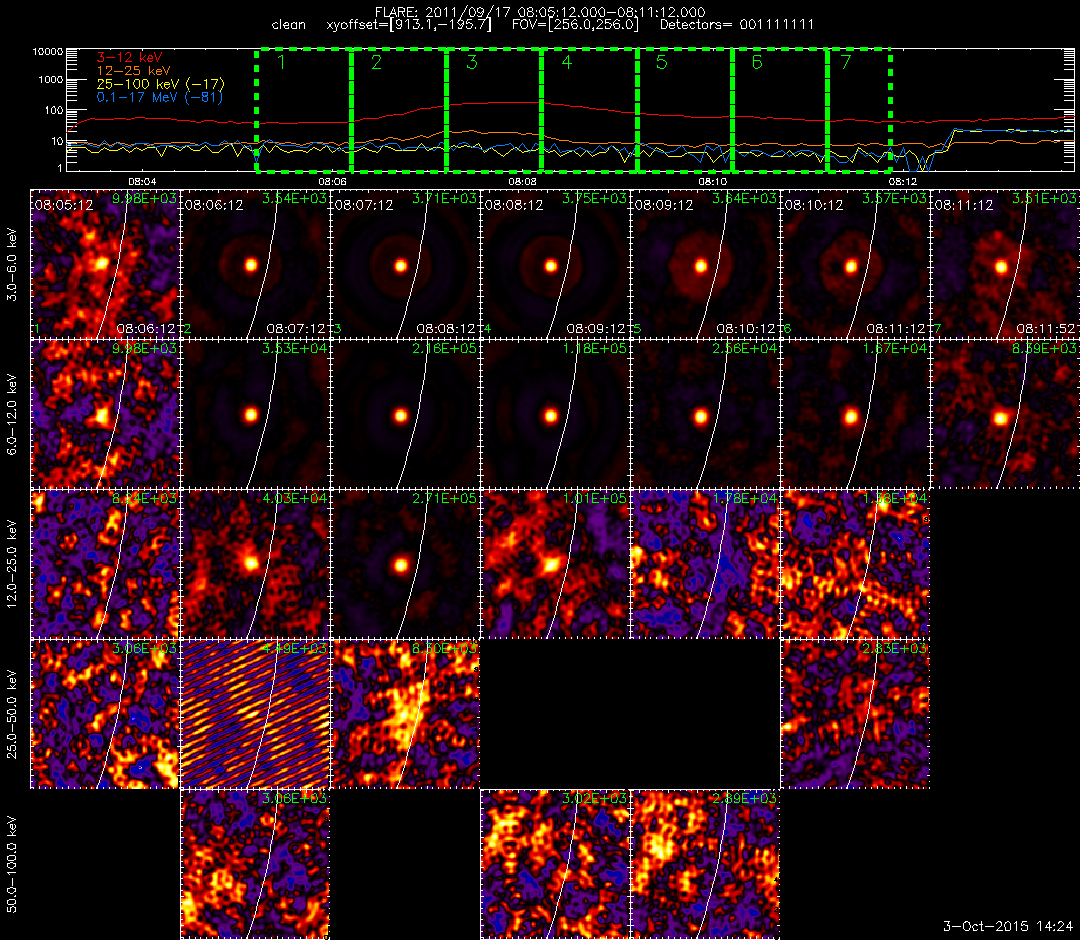Pick the 3.0-6.0 keV image for interval 5
This screenshot has height=940, width=1080.
coord(705,264)
